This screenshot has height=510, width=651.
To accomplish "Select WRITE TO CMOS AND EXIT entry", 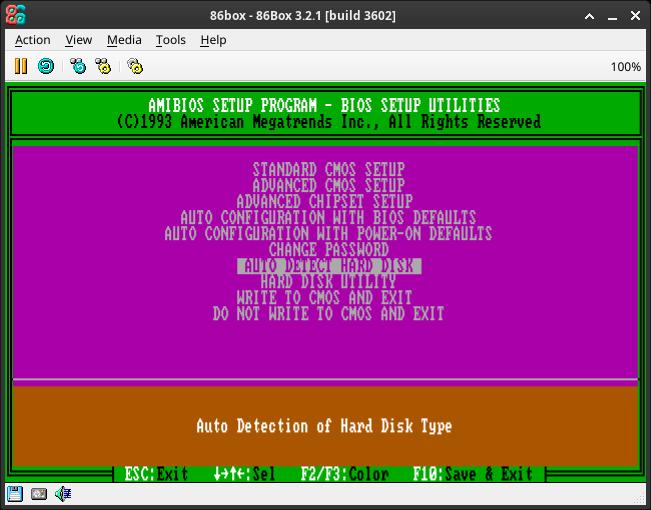I will pos(324,298).
